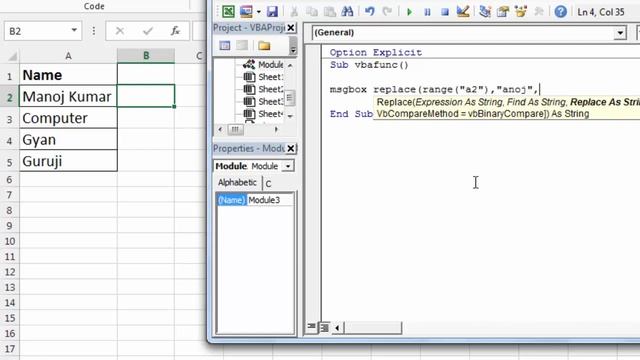Toggle Design Mode icon
640x360 pixels.
point(463,11)
